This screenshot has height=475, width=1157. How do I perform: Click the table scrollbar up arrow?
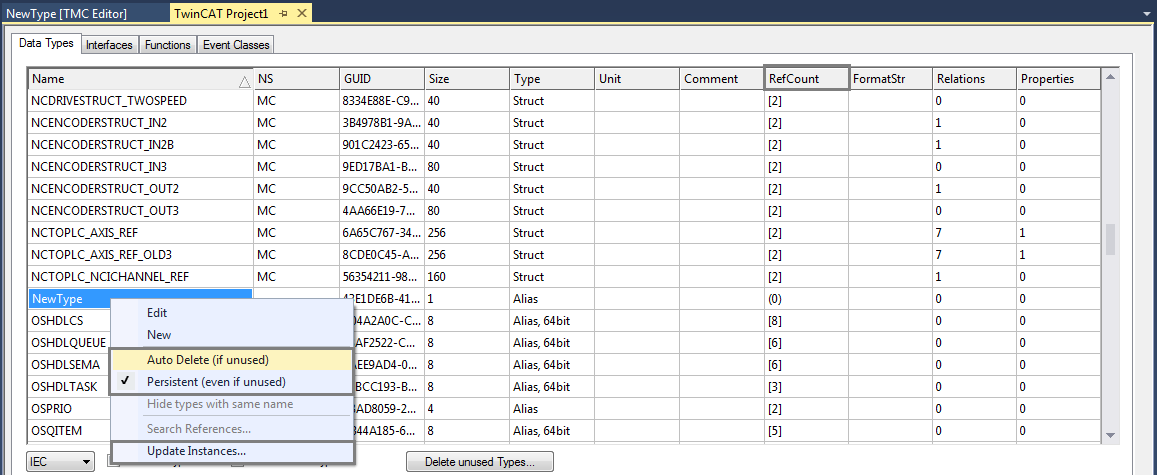click(x=1109, y=77)
